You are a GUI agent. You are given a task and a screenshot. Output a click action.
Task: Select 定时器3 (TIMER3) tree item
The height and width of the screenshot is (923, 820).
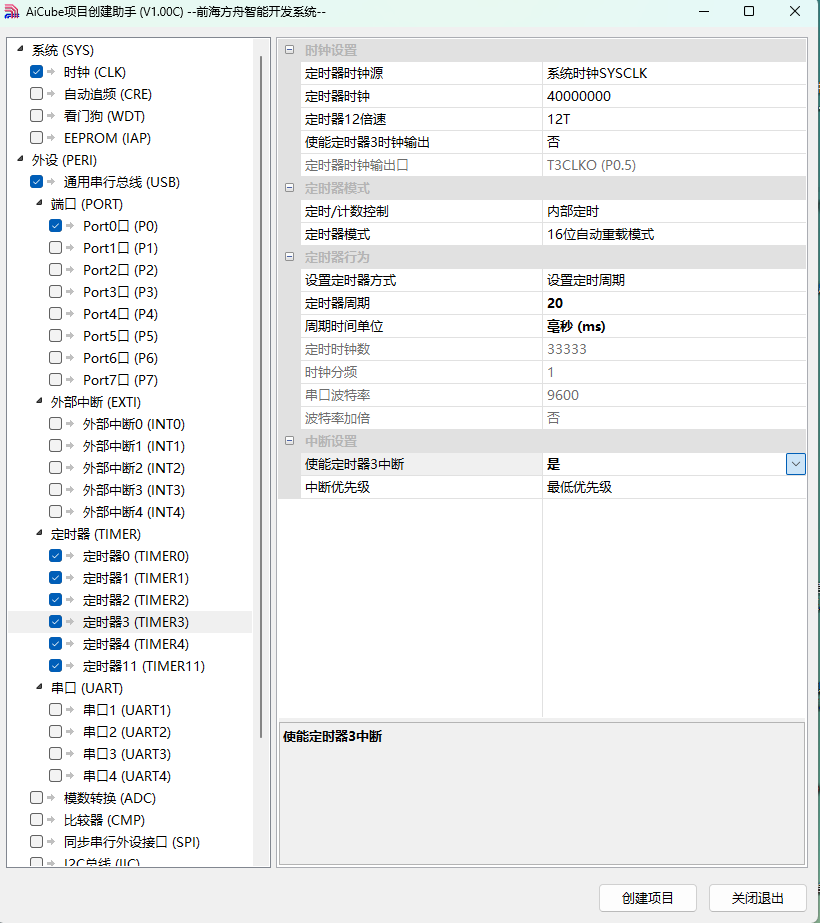click(x=135, y=622)
